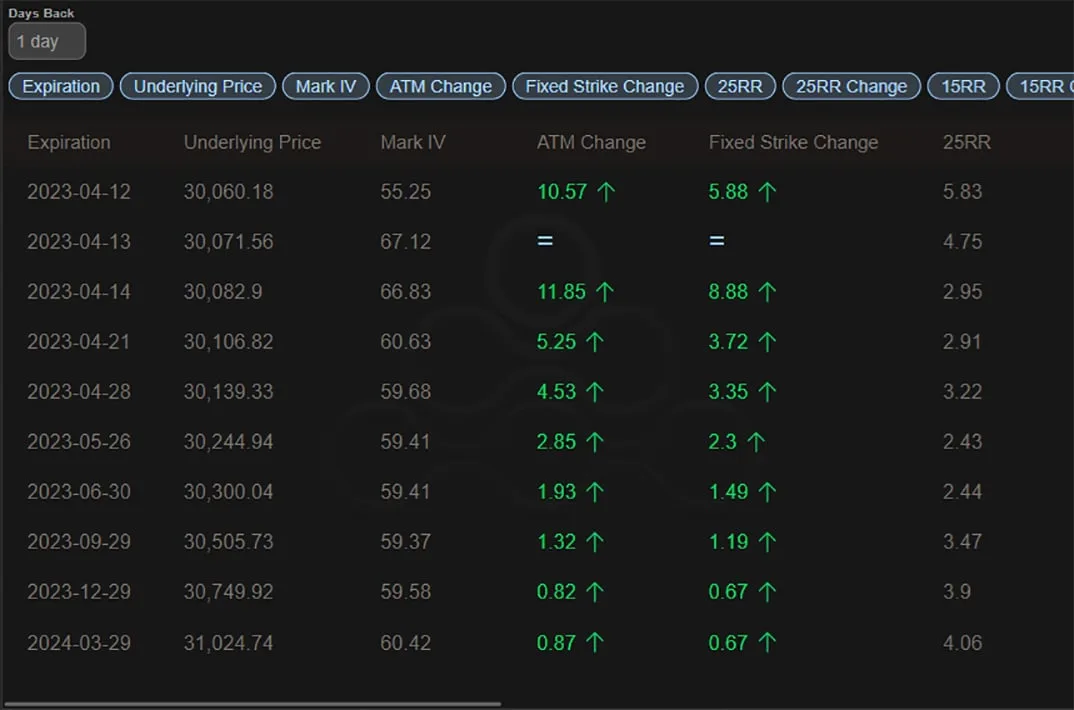Click underlying price 30,749.92
The width and height of the screenshot is (1074, 710).
[228, 592]
